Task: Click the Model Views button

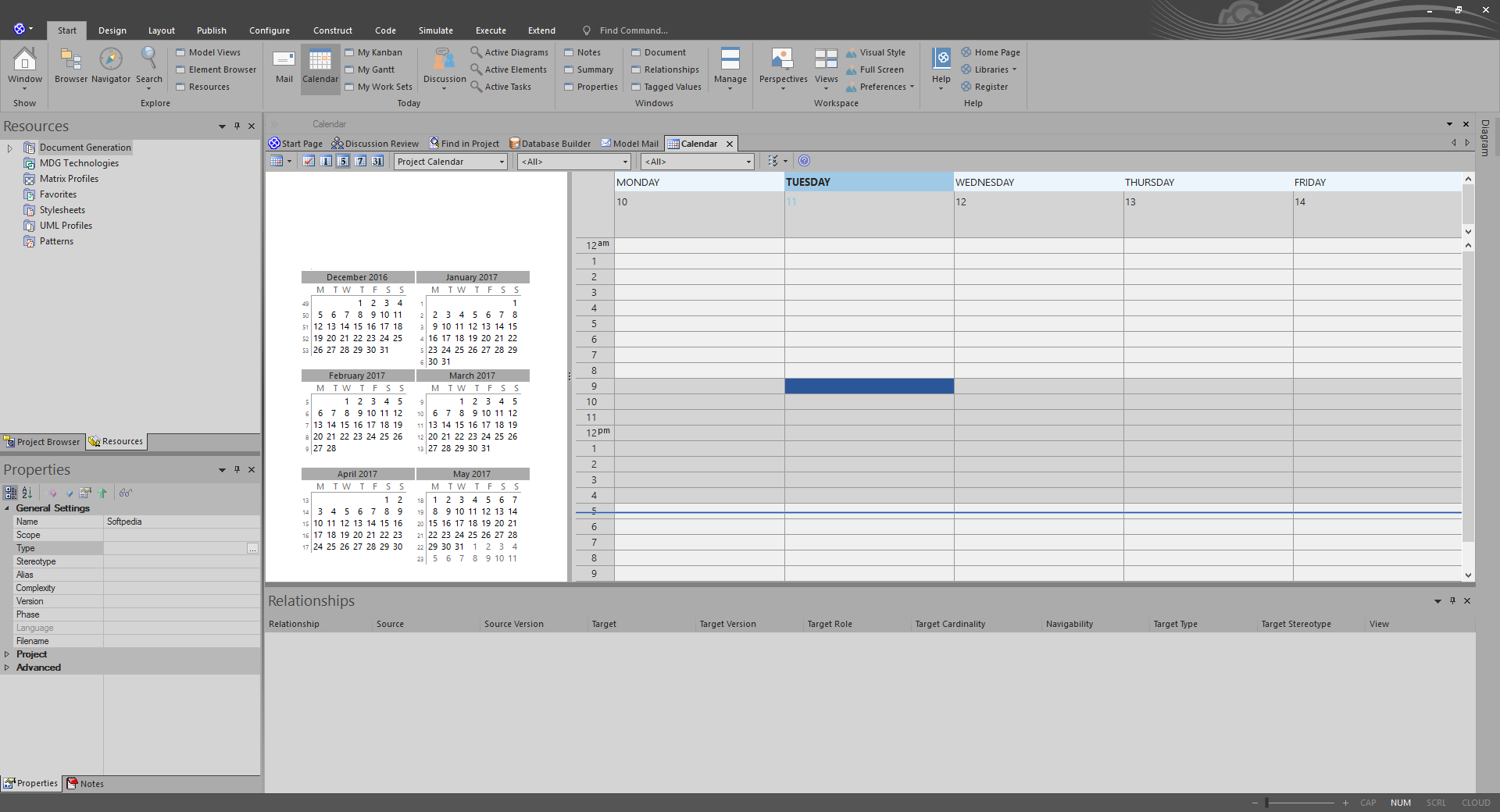Action: pyautogui.click(x=208, y=52)
